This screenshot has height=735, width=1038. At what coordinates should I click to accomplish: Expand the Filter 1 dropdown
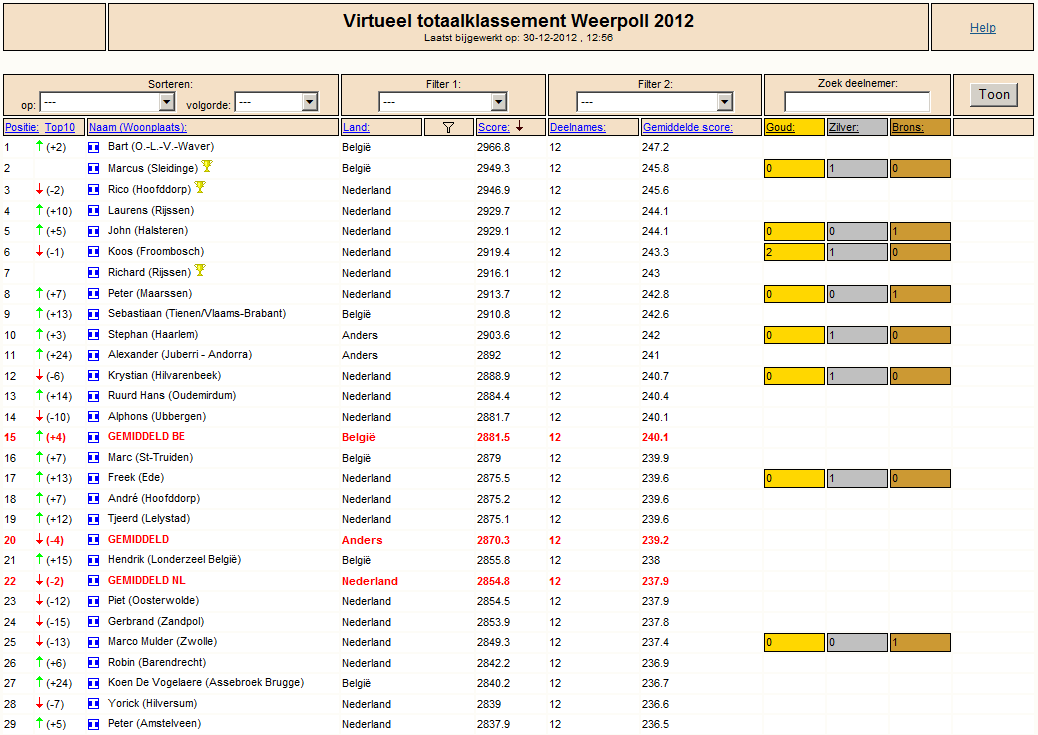pos(443,102)
